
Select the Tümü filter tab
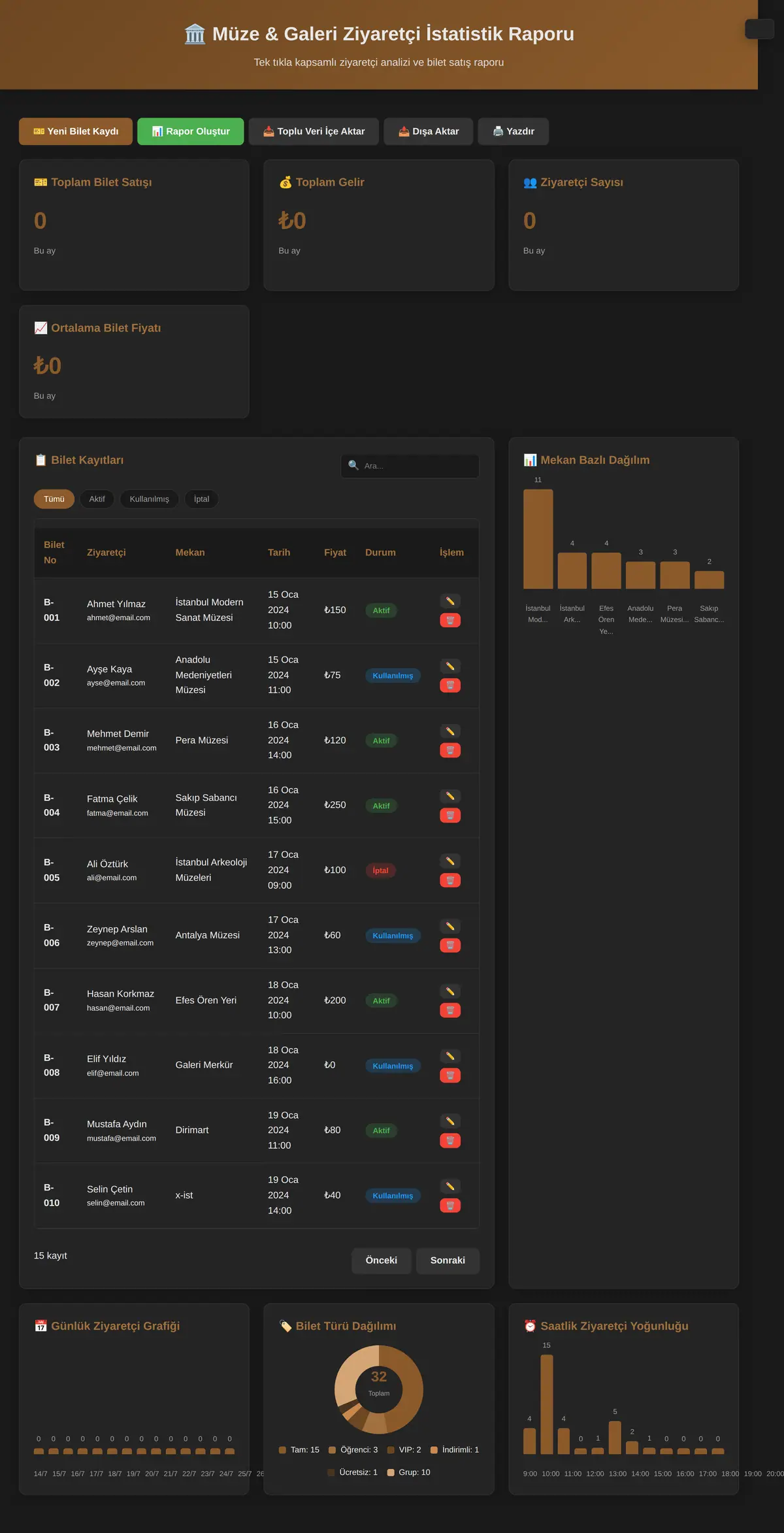pyautogui.click(x=54, y=499)
